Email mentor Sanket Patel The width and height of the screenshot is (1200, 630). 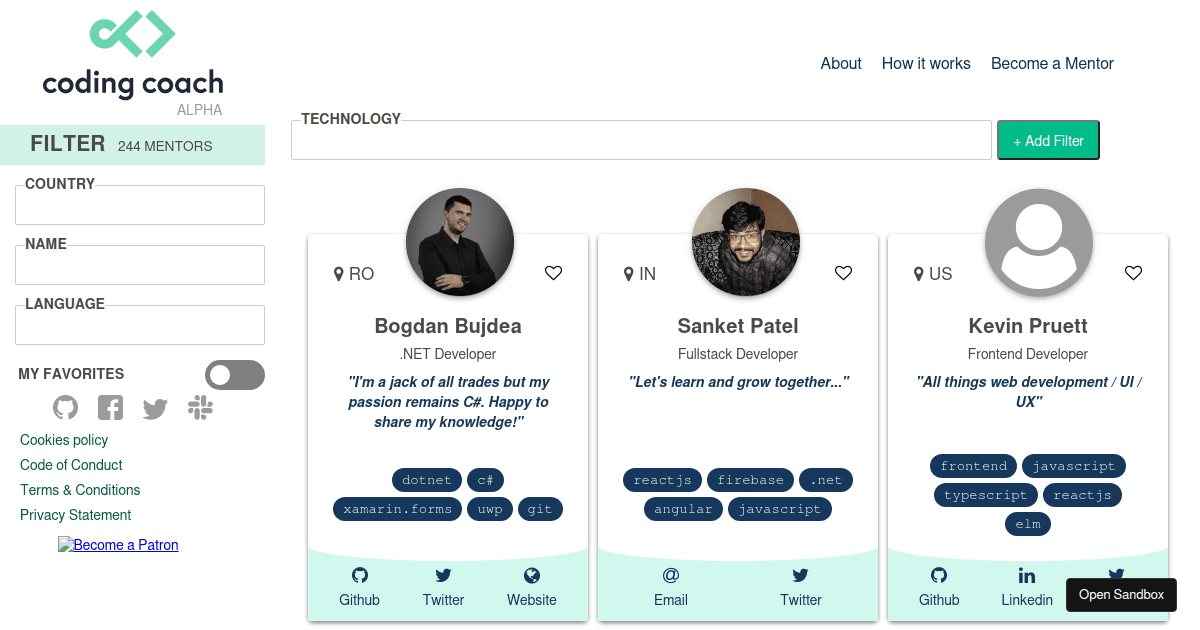pyautogui.click(x=670, y=586)
